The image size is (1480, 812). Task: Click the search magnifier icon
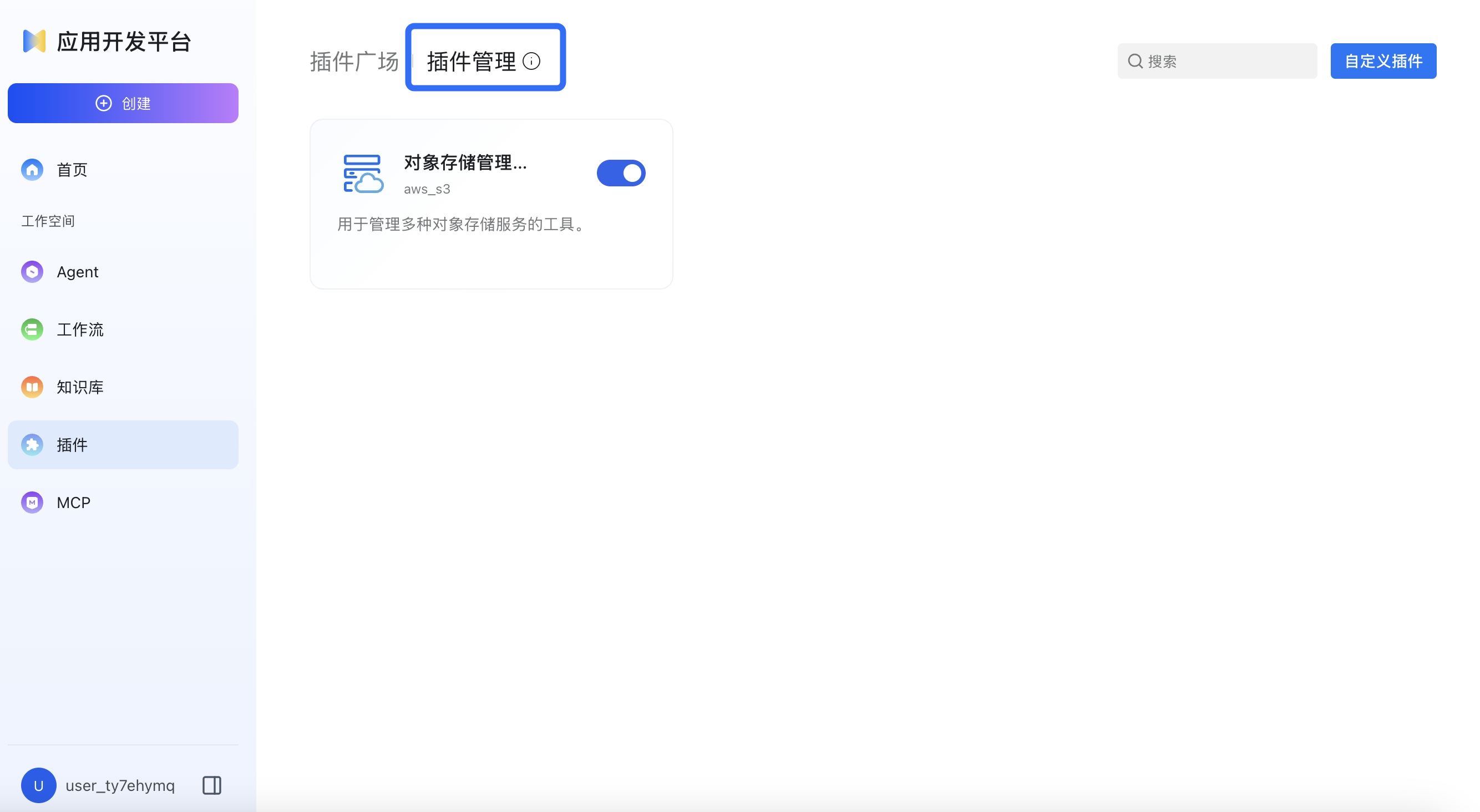[x=1136, y=60]
